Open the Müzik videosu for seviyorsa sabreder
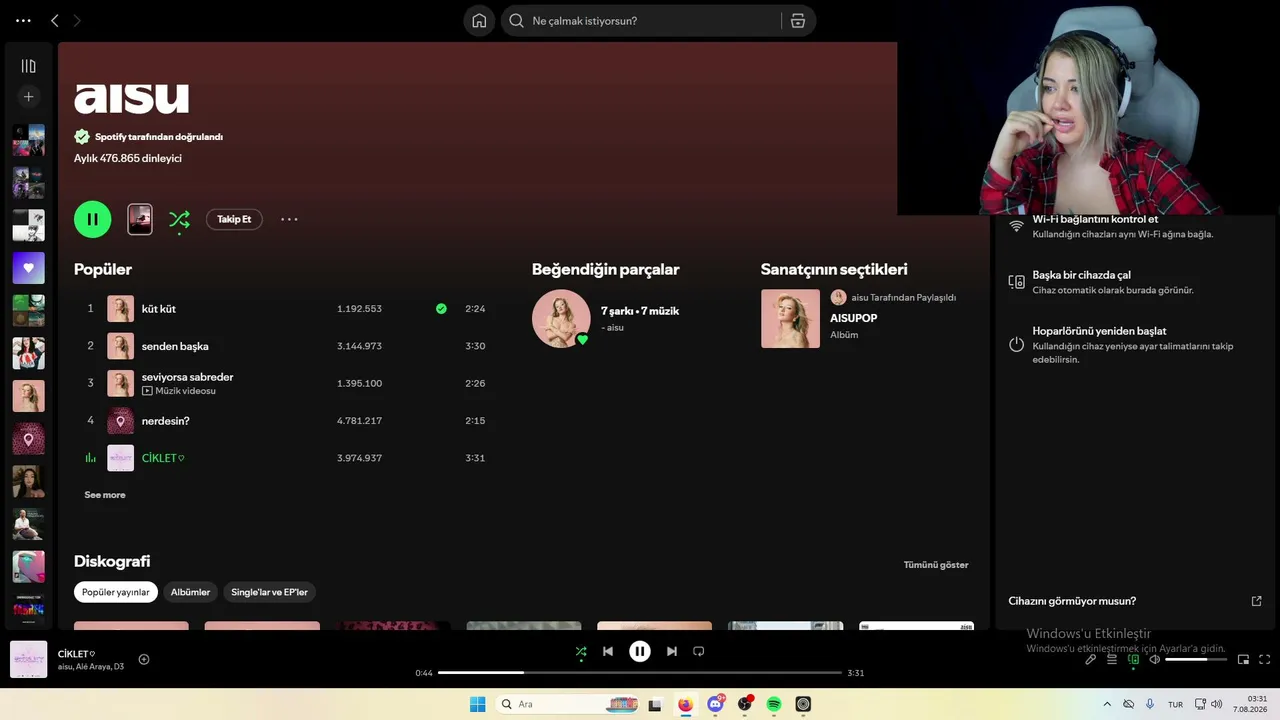 pos(179,391)
